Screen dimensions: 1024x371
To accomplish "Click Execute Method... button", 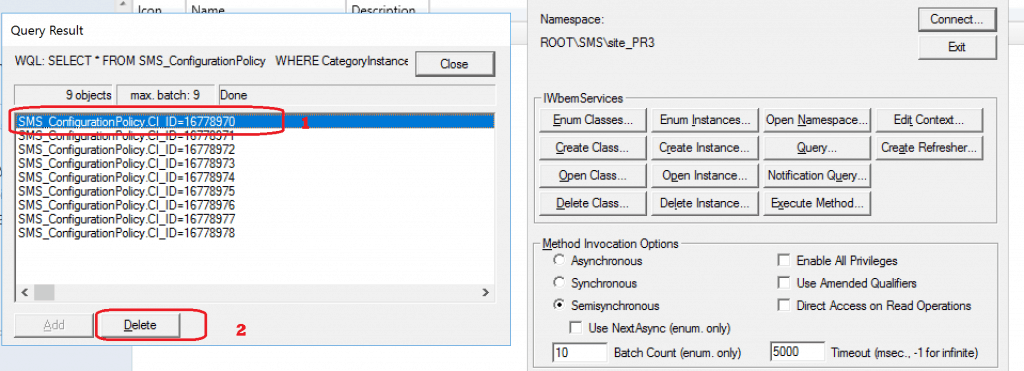I will (817, 203).
